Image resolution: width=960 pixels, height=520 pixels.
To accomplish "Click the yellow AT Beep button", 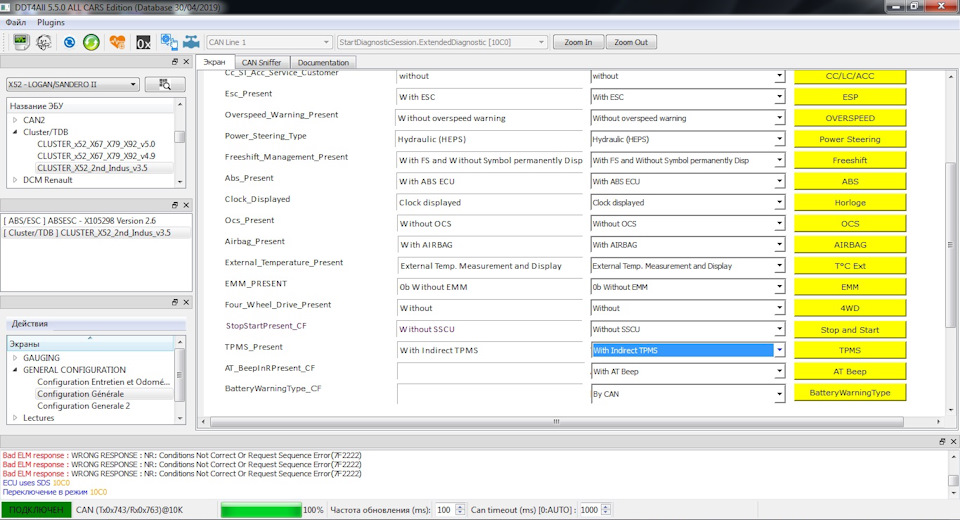I will [x=850, y=371].
